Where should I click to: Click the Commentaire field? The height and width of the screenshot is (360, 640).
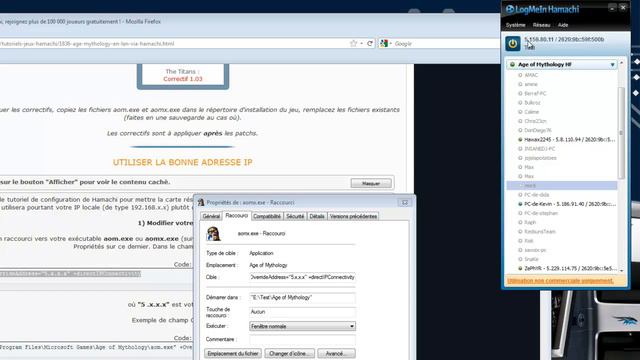pyautogui.click(x=302, y=340)
